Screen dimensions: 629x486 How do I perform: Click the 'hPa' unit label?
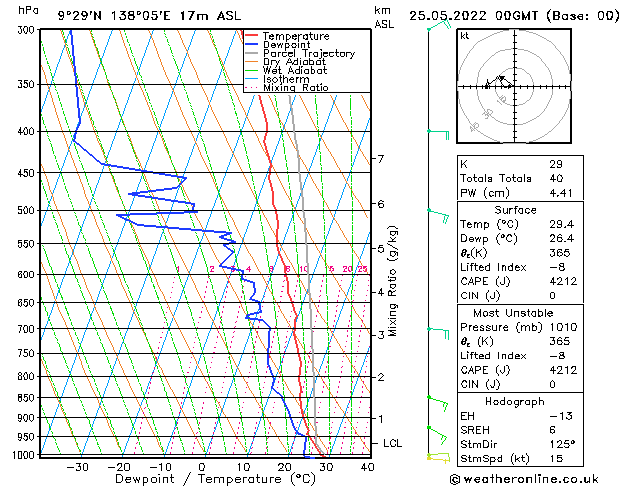coord(28,10)
